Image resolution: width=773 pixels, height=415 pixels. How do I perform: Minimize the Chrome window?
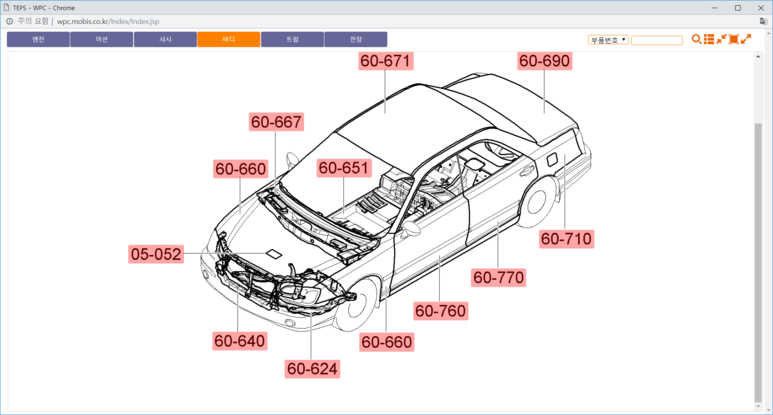point(715,8)
